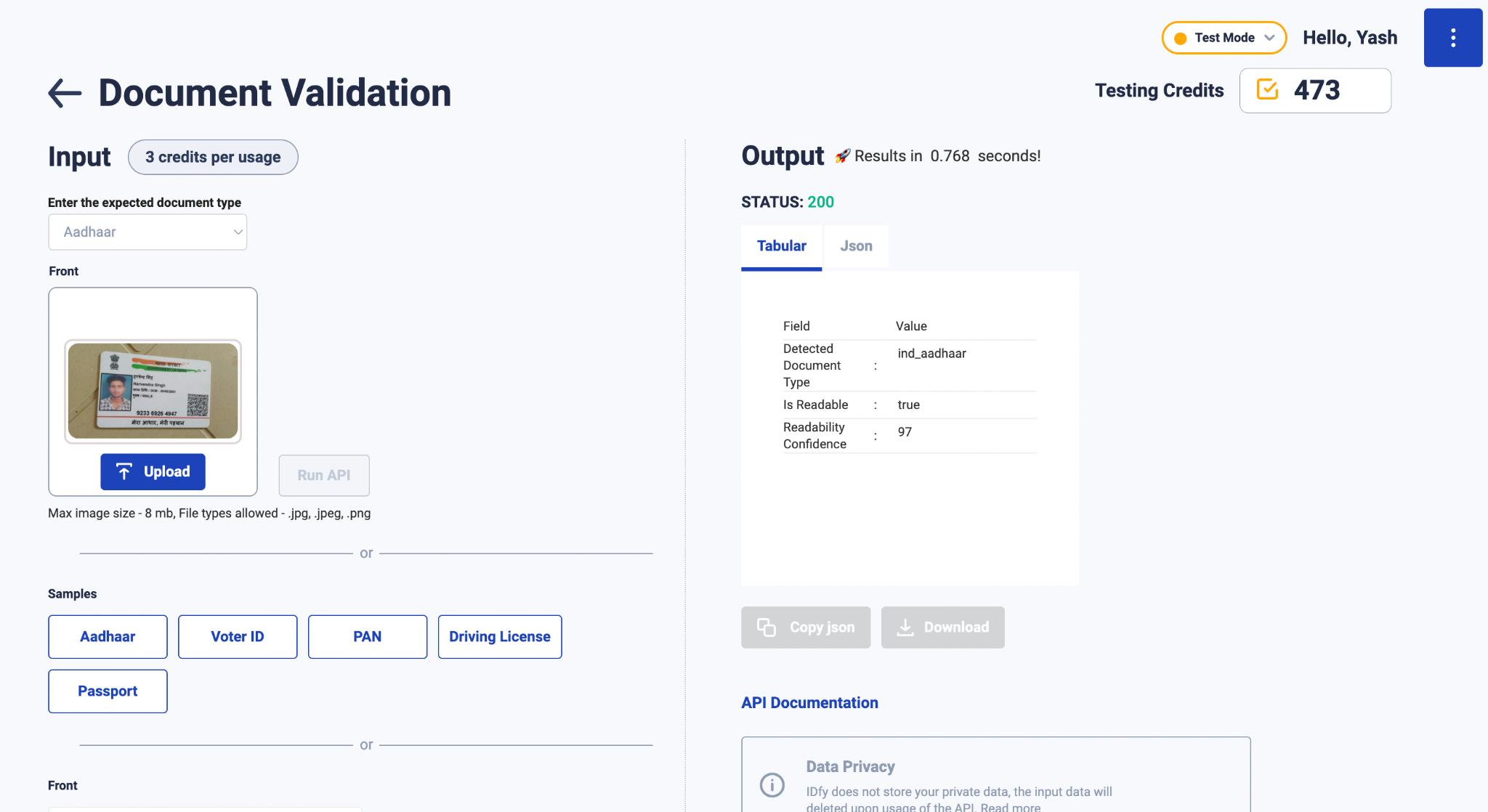Switch to the Json output tab
Image resolution: width=1488 pixels, height=812 pixels.
[856, 246]
